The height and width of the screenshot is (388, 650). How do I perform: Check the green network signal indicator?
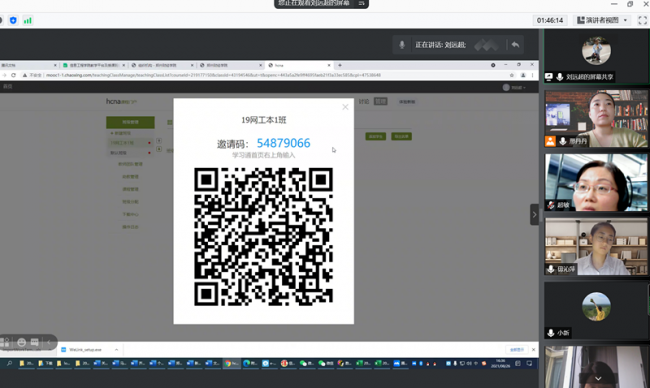[27, 20]
